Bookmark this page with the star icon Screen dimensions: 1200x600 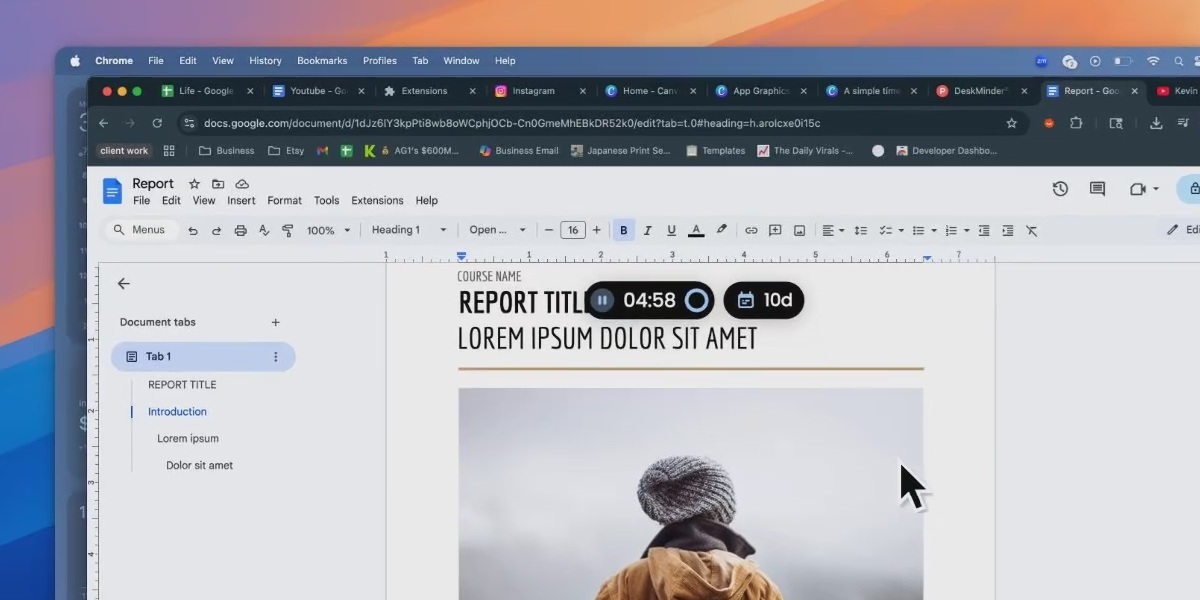tap(1011, 123)
